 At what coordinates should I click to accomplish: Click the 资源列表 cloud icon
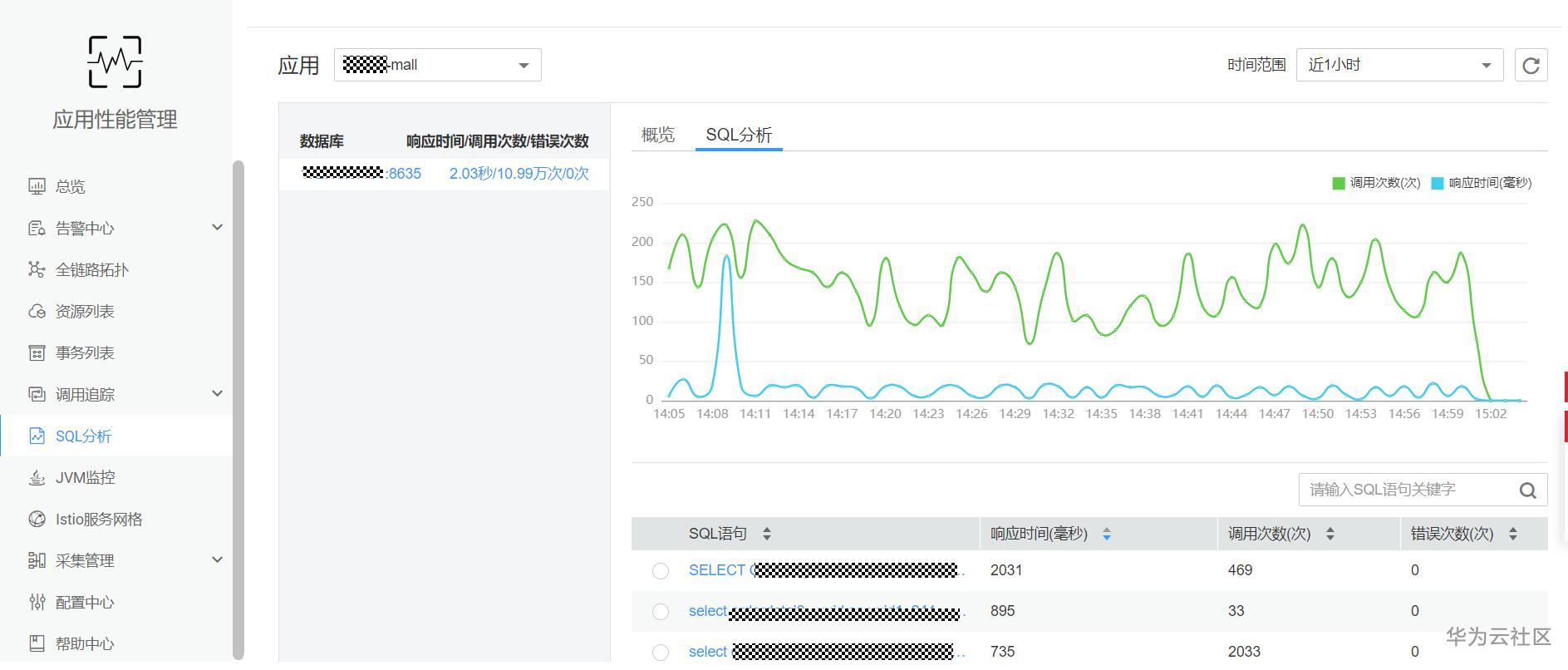[37, 311]
